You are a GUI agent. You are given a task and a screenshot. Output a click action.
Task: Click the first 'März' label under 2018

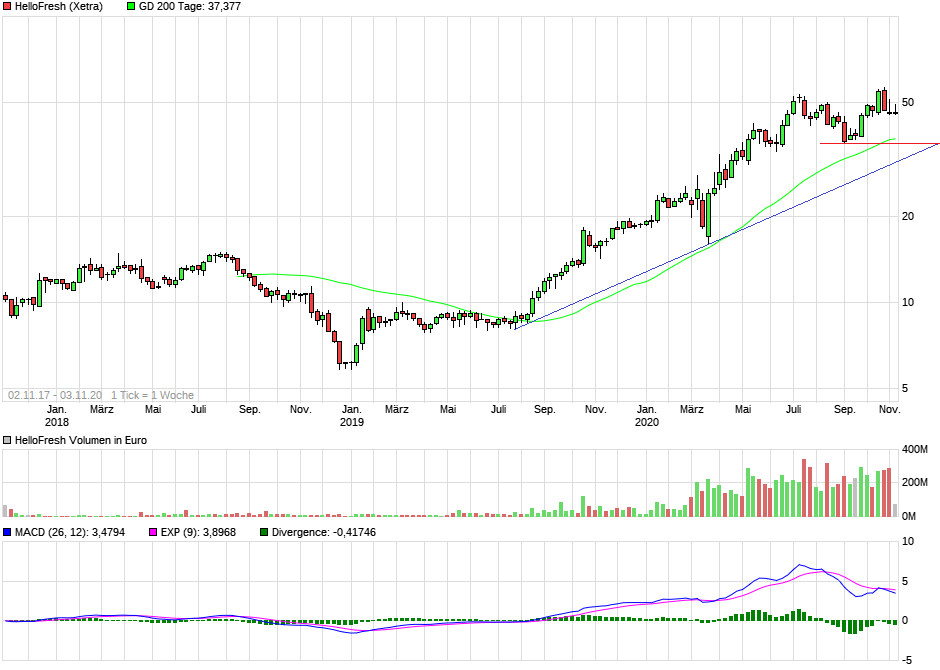(x=102, y=409)
